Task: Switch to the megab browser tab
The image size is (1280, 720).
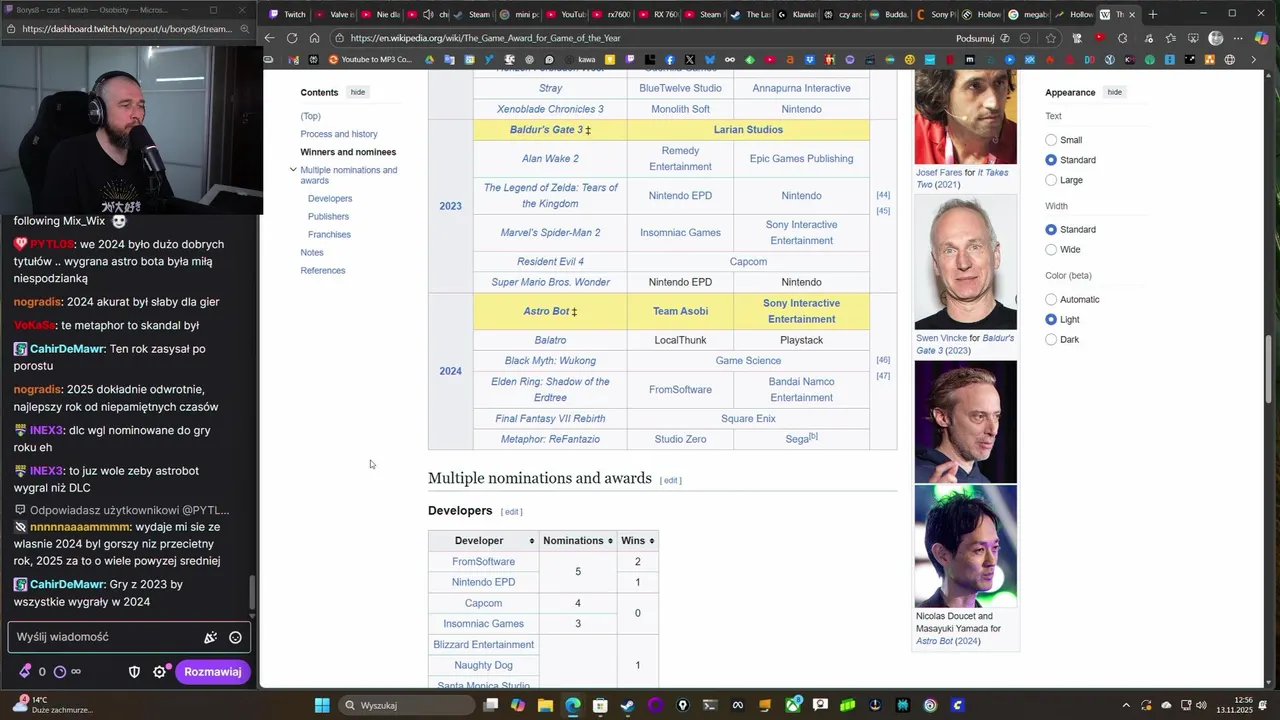Action: point(1028,14)
